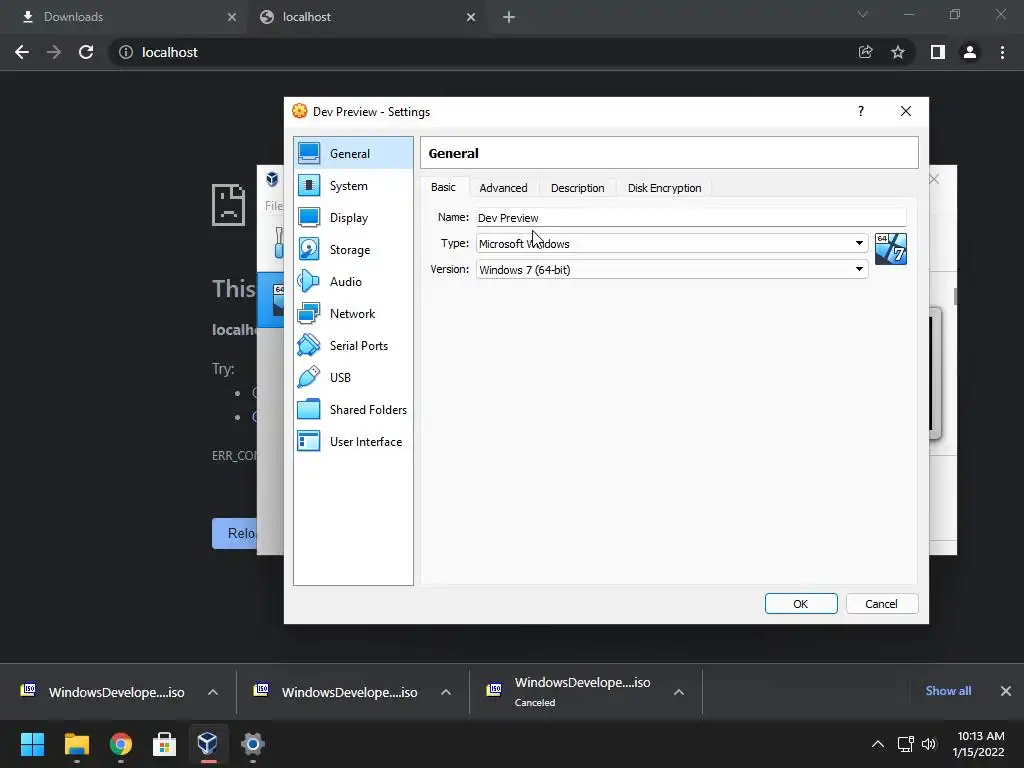
Task: Open the Storage category icon
Action: coord(309,249)
